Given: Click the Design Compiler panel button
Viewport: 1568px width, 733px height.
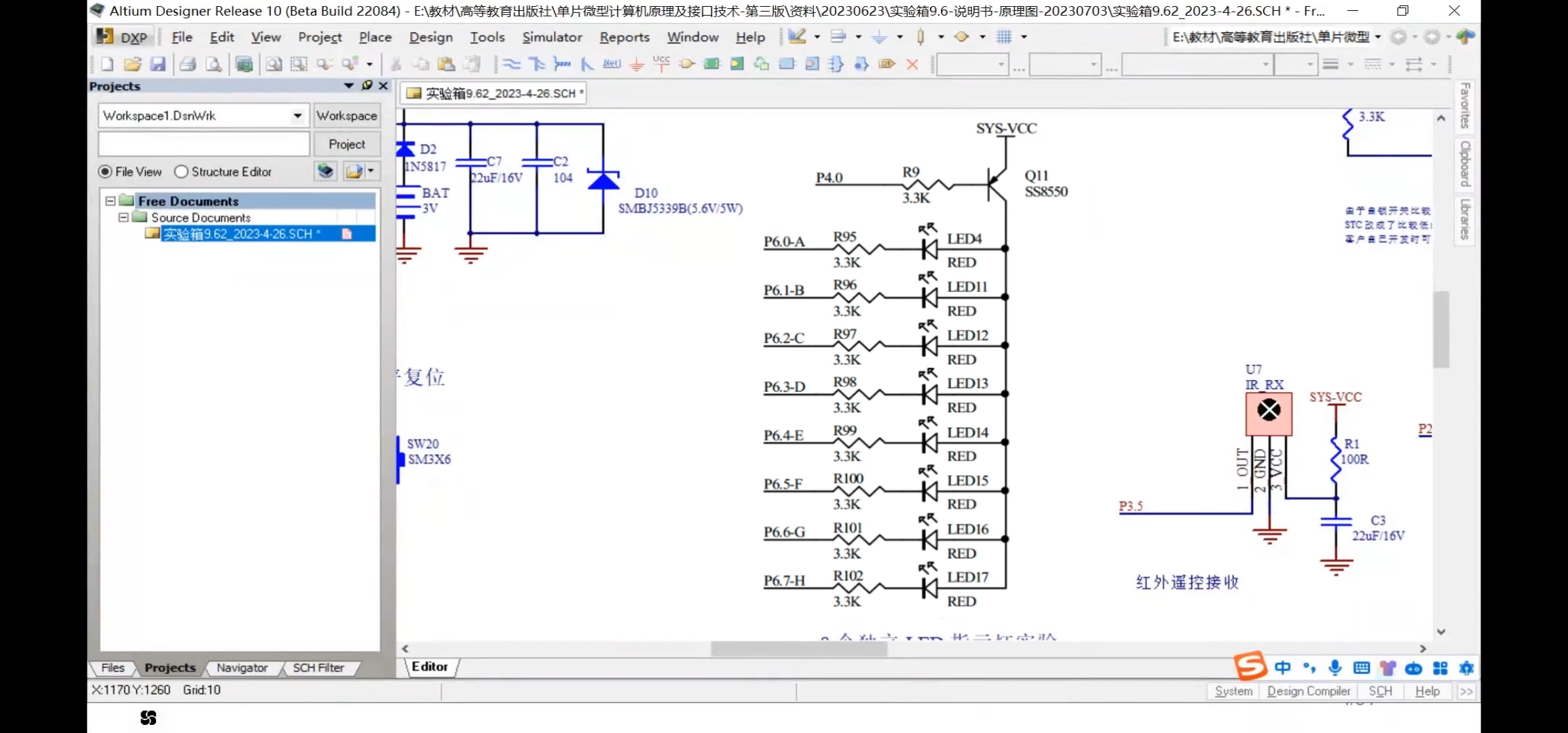Looking at the screenshot, I should tap(1308, 691).
